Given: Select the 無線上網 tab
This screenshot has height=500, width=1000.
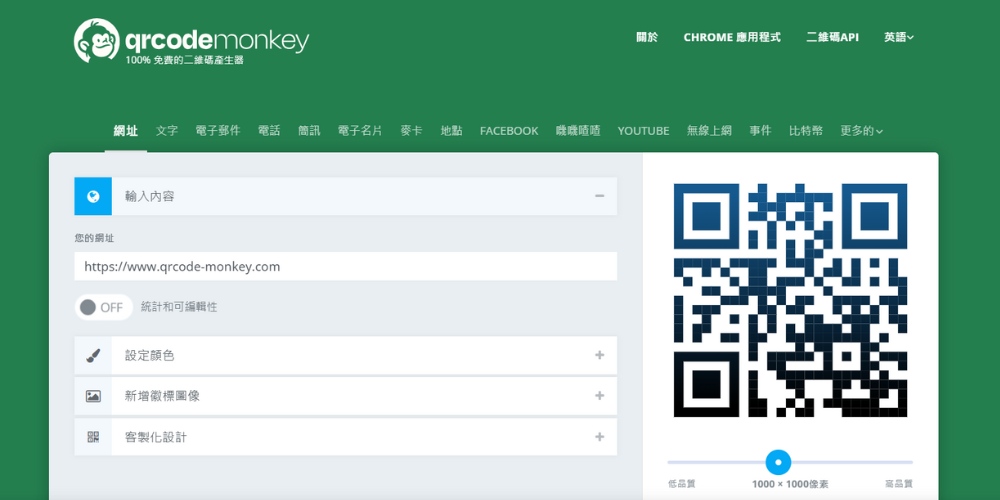Looking at the screenshot, I should pos(709,131).
